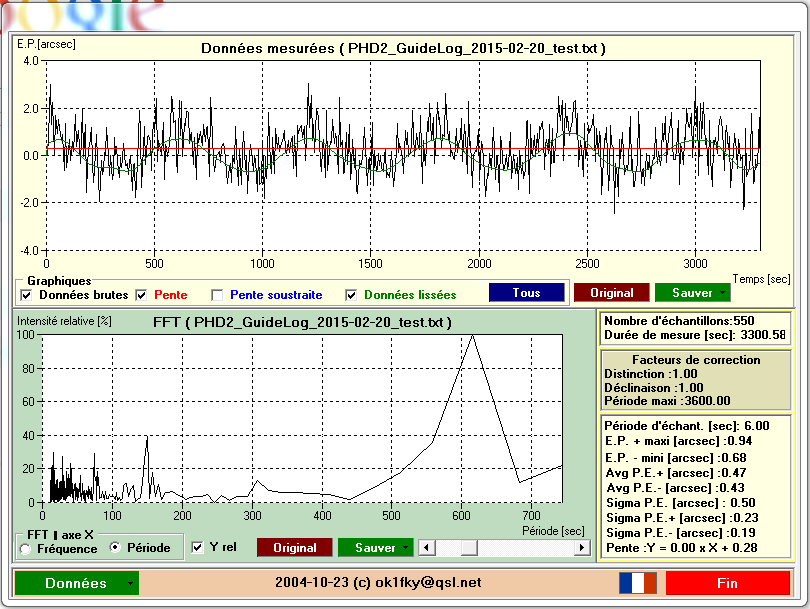Click the Déclinaison :1.00 factor
Image resolution: width=810 pixels, height=609 pixels.
point(654,387)
